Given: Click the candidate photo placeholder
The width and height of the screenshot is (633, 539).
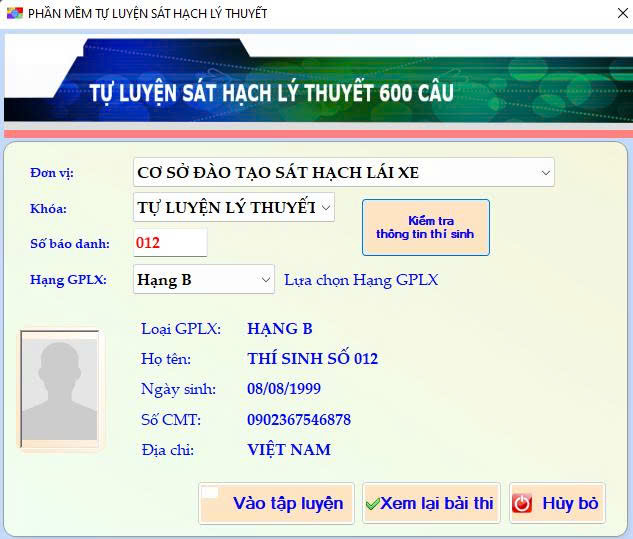Looking at the screenshot, I should tap(60, 389).
